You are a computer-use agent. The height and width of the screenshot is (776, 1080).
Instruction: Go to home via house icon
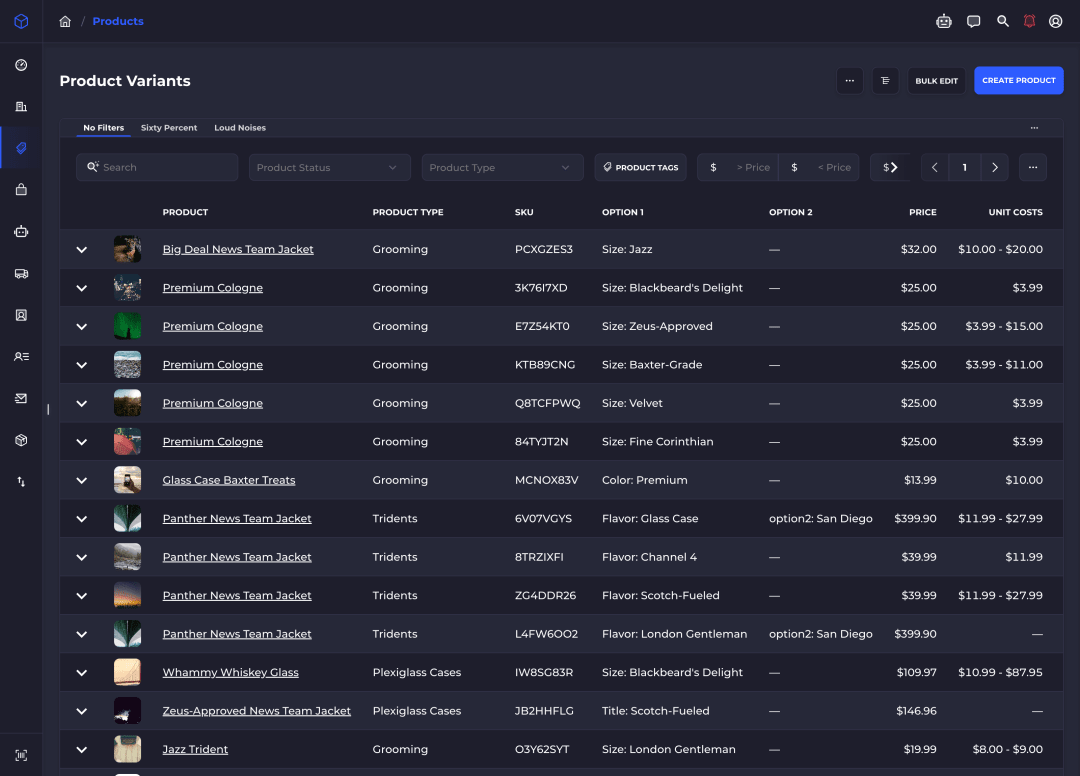[x=65, y=21]
